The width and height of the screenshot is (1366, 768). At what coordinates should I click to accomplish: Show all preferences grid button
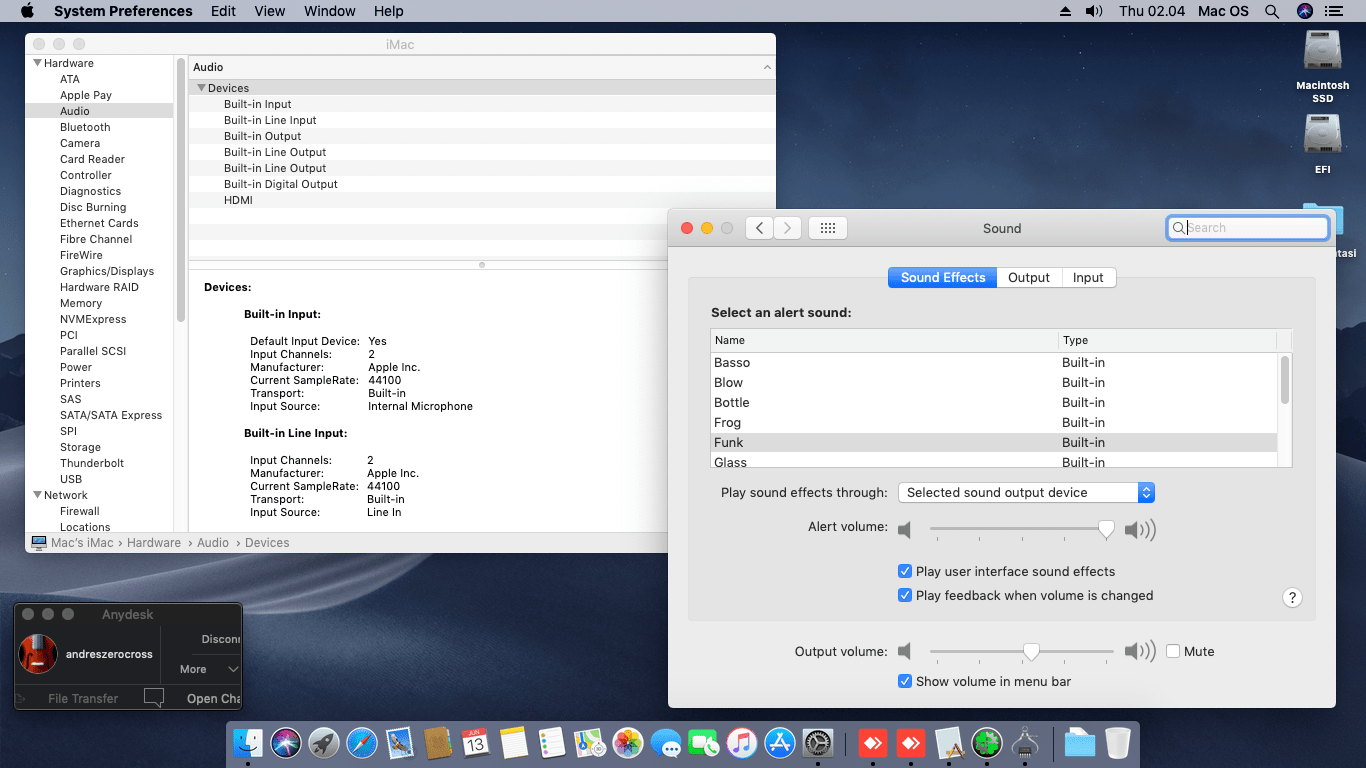pyautogui.click(x=827, y=228)
